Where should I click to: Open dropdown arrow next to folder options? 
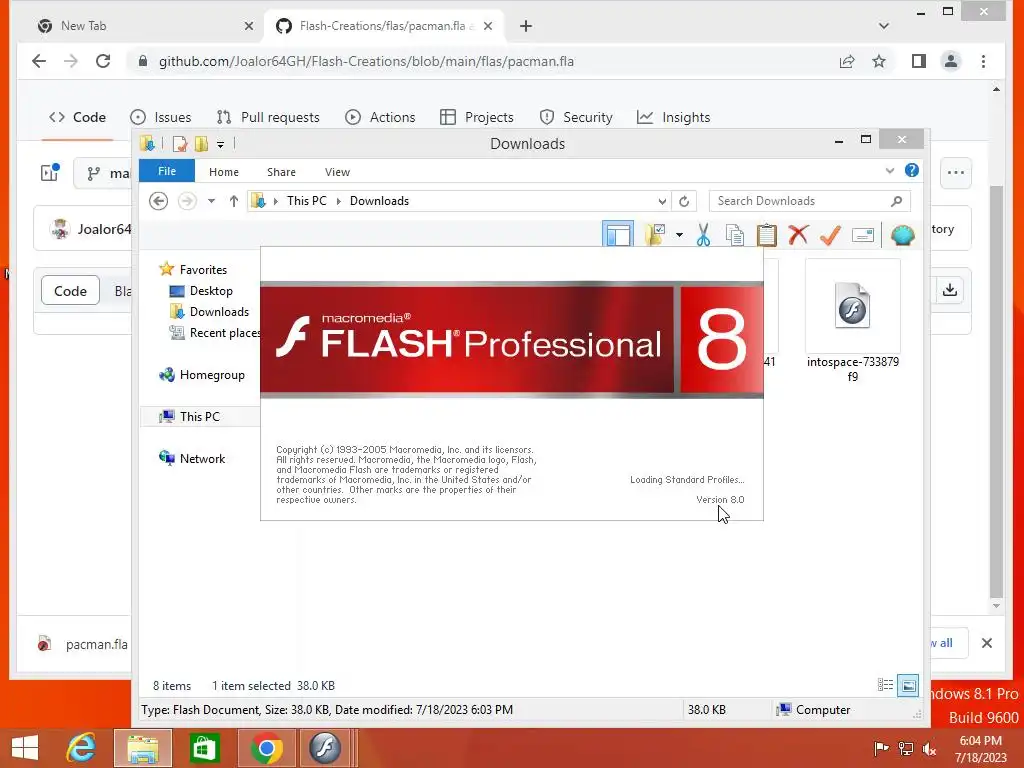(x=679, y=235)
